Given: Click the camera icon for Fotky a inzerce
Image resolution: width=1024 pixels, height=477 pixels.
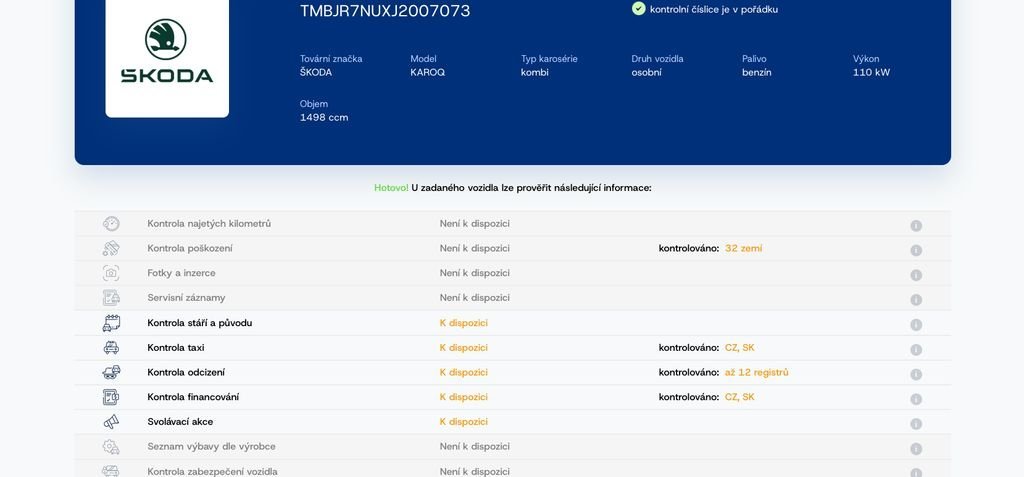Looking at the screenshot, I should 111,273.
